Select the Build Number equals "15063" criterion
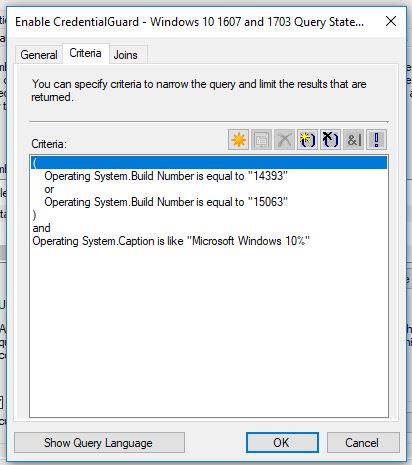The width and height of the screenshot is (412, 465). [x=166, y=202]
